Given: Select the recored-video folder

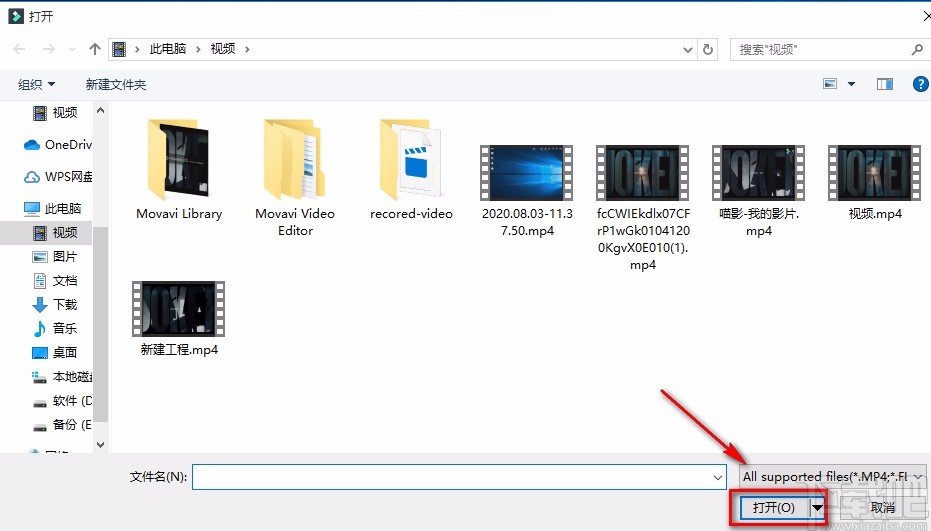Looking at the screenshot, I should pos(411,169).
